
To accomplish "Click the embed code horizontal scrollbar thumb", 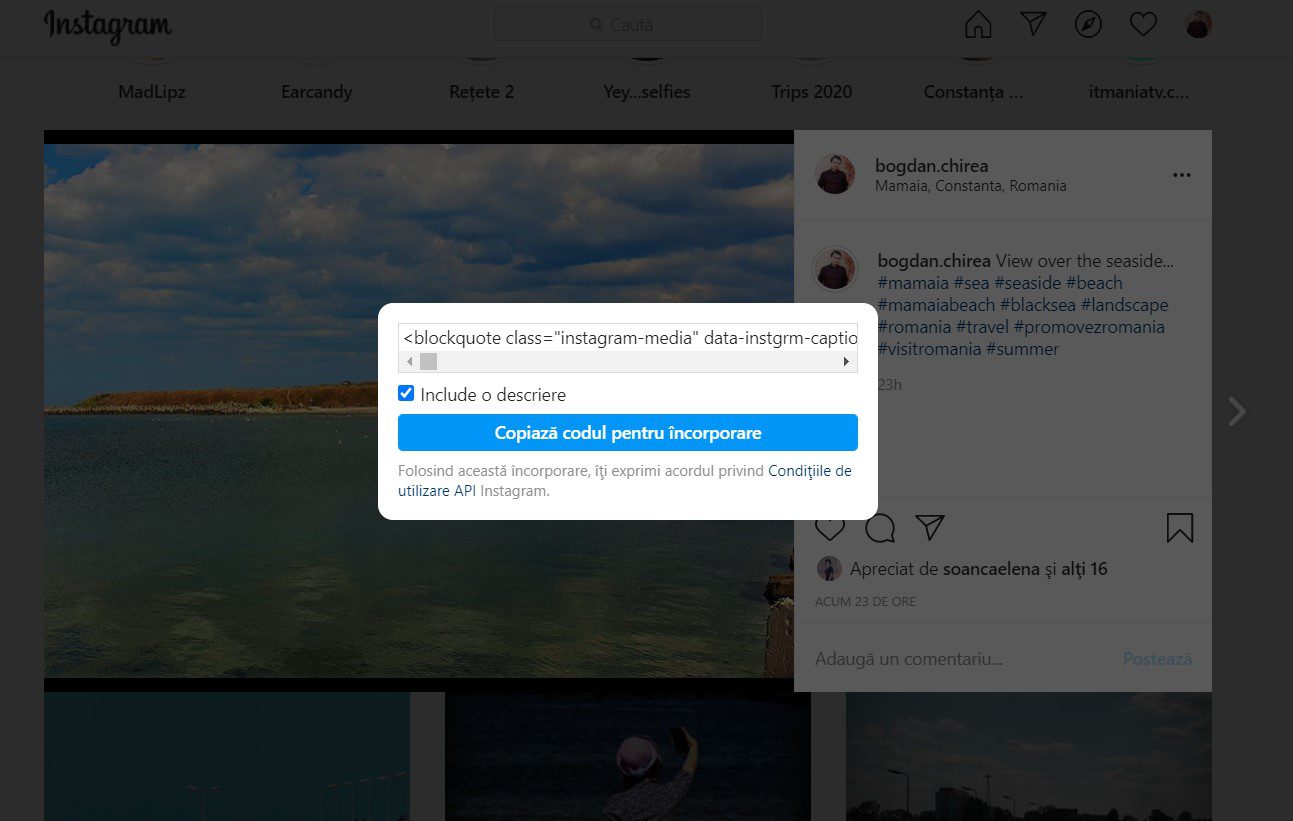I will (428, 361).
